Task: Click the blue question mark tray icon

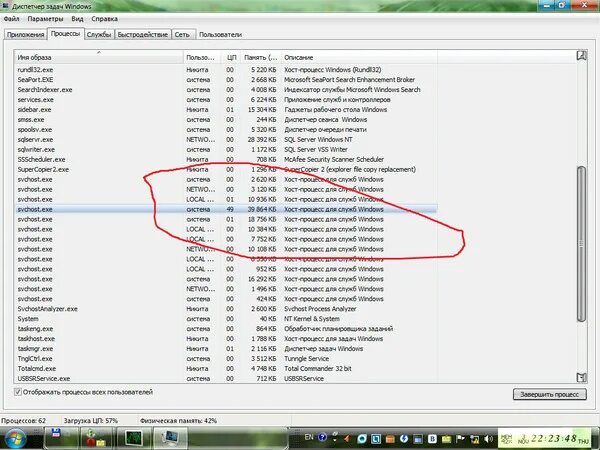Action: pos(323,437)
